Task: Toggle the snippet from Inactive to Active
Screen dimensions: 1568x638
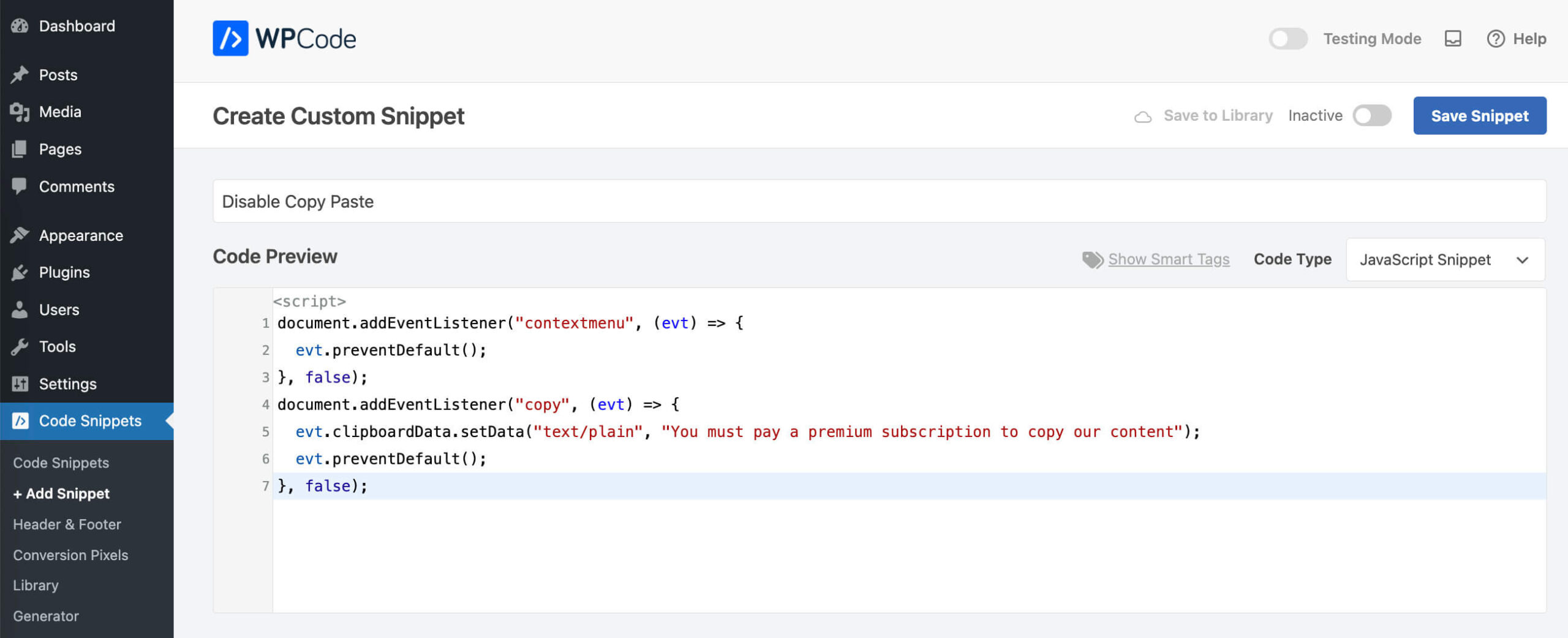Action: [x=1372, y=115]
